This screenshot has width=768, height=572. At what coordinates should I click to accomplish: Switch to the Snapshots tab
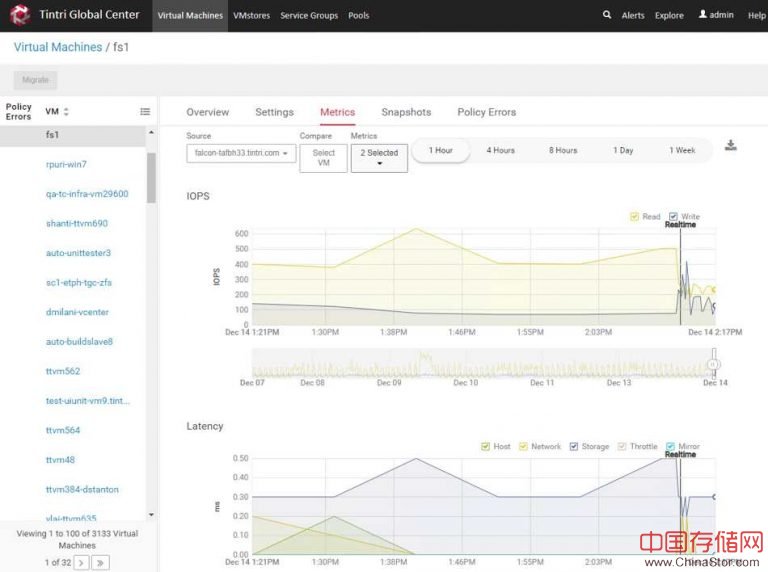406,112
